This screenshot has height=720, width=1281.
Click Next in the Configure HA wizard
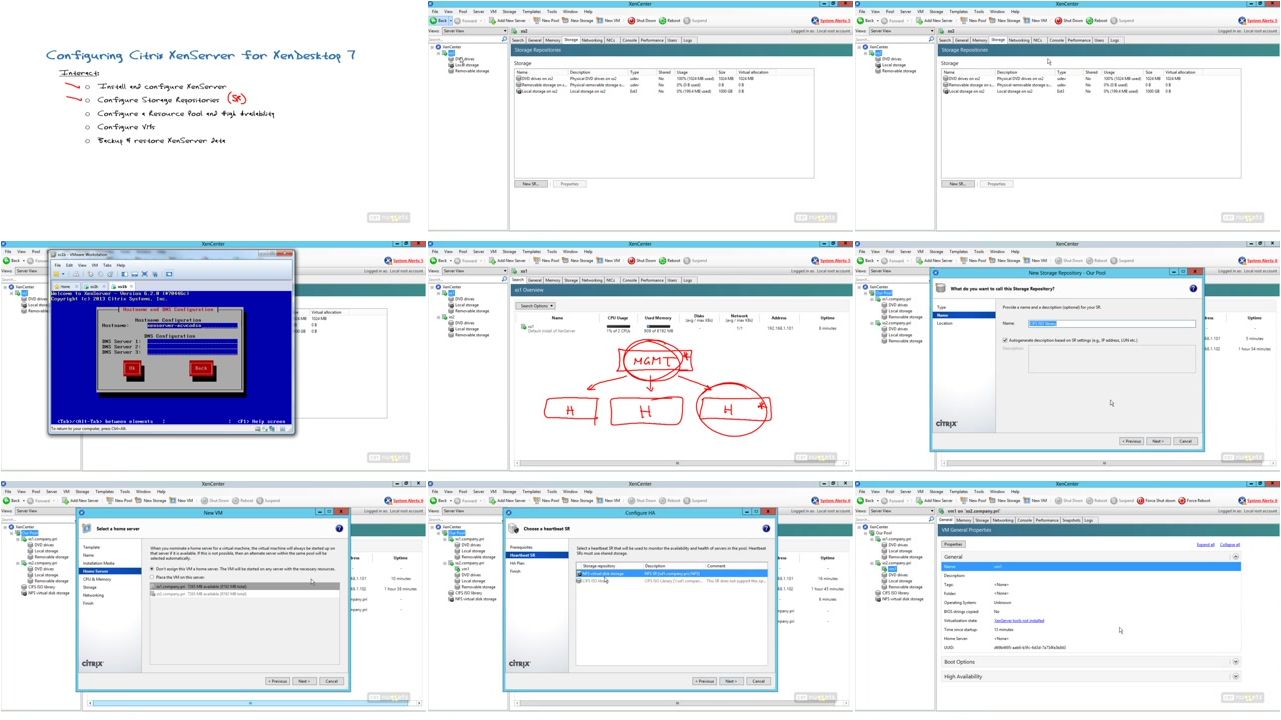pyautogui.click(x=730, y=681)
